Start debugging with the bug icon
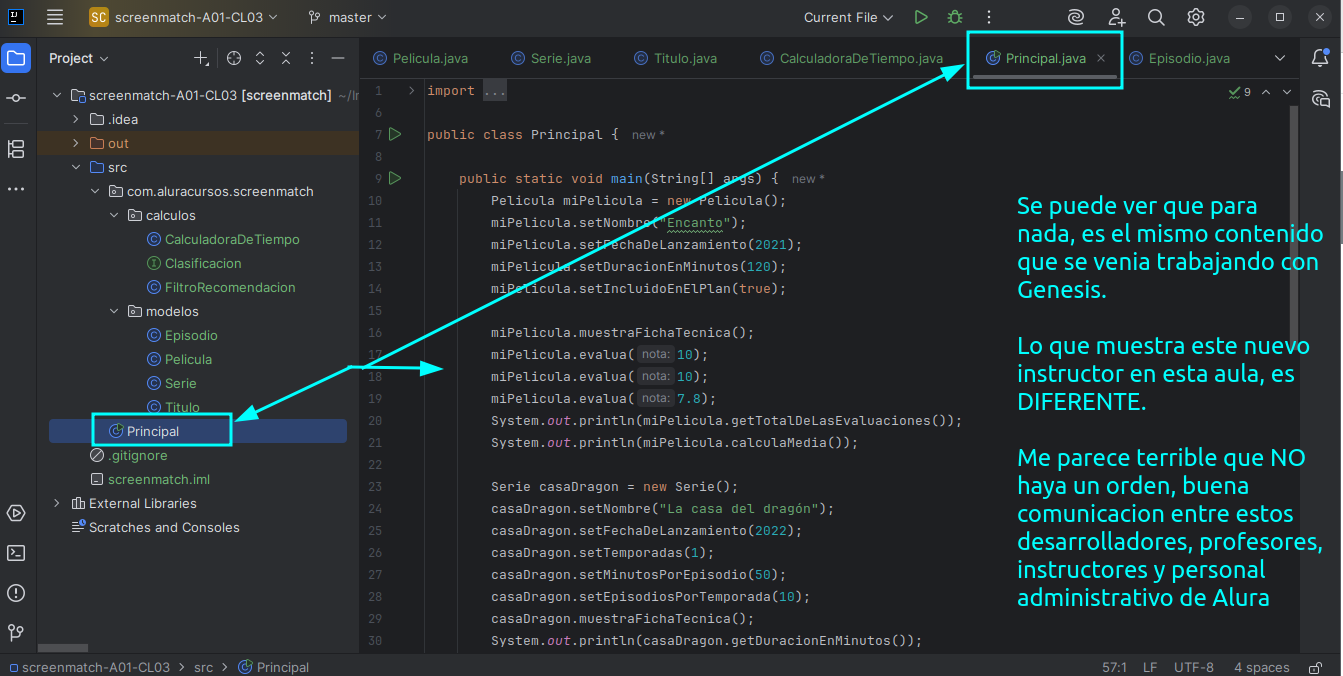The height and width of the screenshot is (676, 1343). [x=955, y=17]
